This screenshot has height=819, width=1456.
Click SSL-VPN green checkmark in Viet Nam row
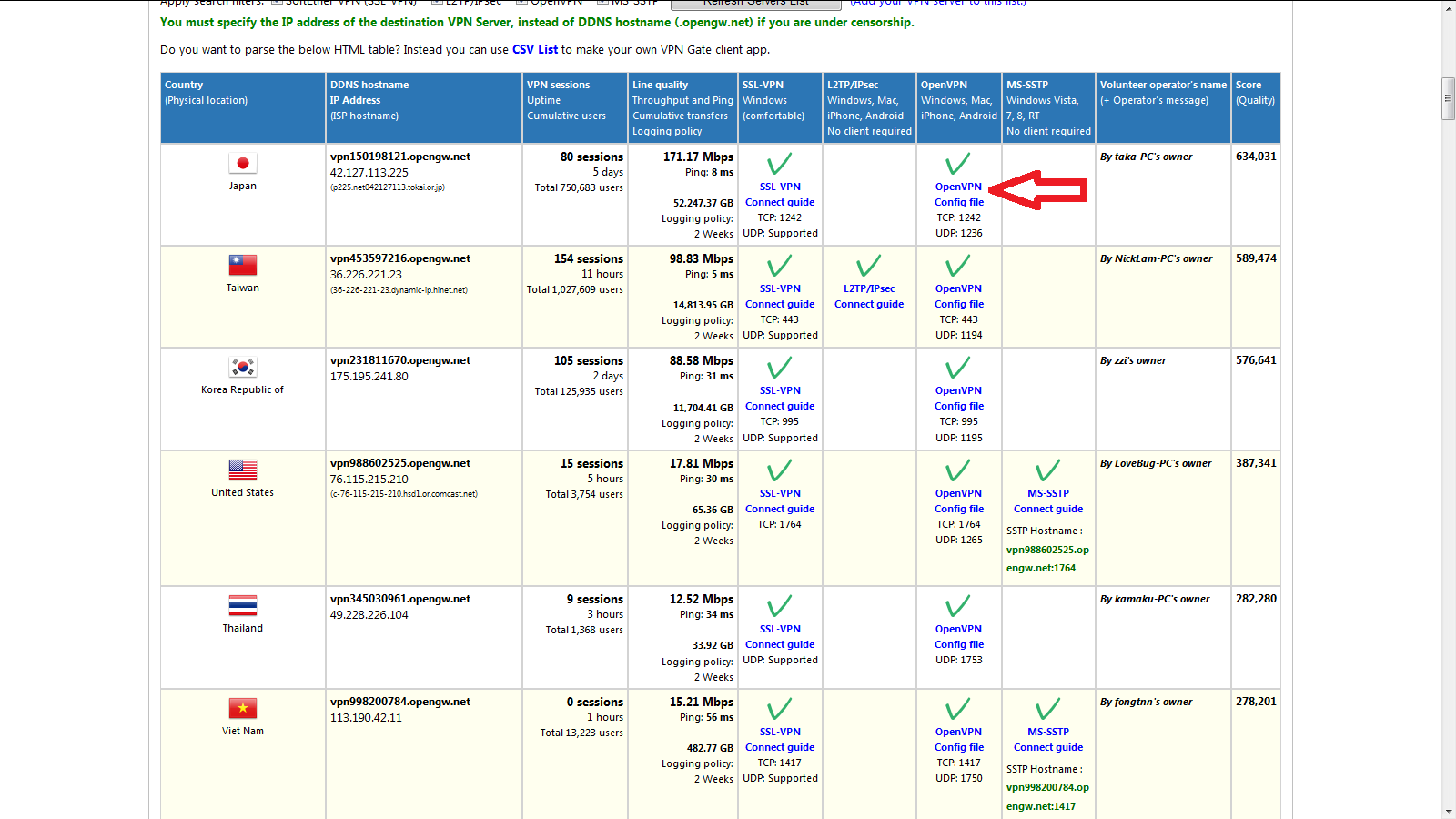(779, 710)
